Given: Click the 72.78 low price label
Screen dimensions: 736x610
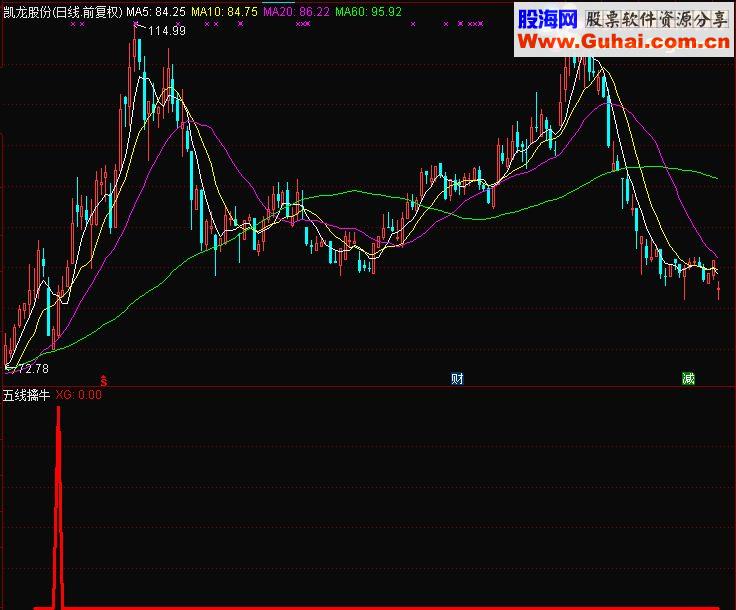Looking at the screenshot, I should click(32, 369).
